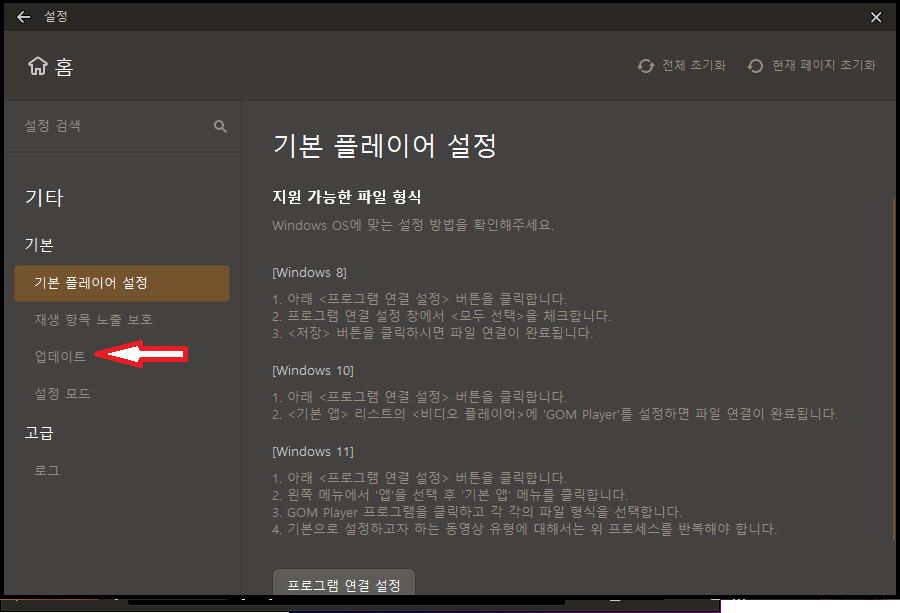Screen dimensions: 900x613
Task: Click the 설정 title text in title bar
Action: [x=56, y=17]
